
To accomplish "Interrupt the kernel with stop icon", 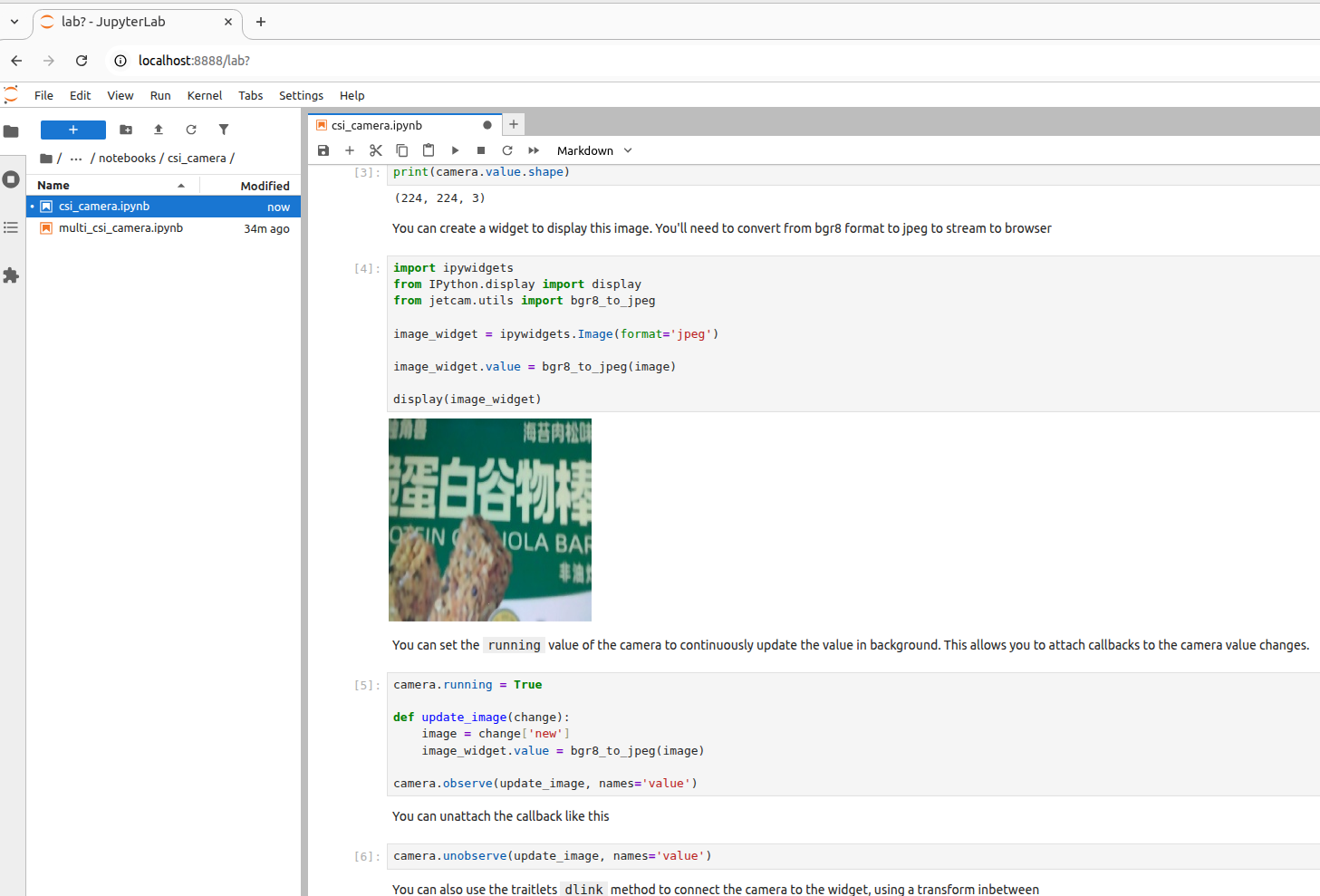I will (x=481, y=150).
